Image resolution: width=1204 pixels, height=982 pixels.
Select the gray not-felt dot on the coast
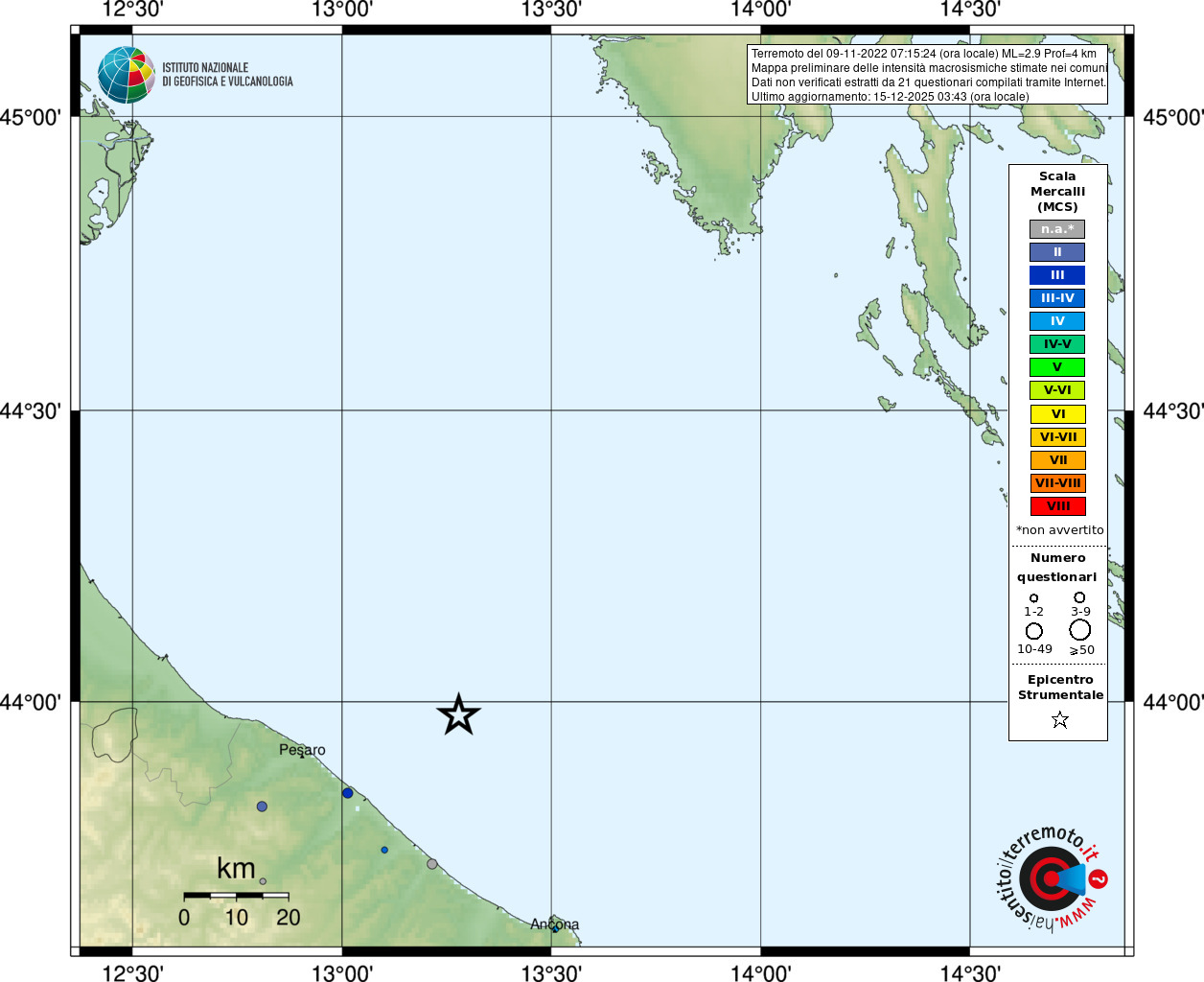[x=432, y=864]
